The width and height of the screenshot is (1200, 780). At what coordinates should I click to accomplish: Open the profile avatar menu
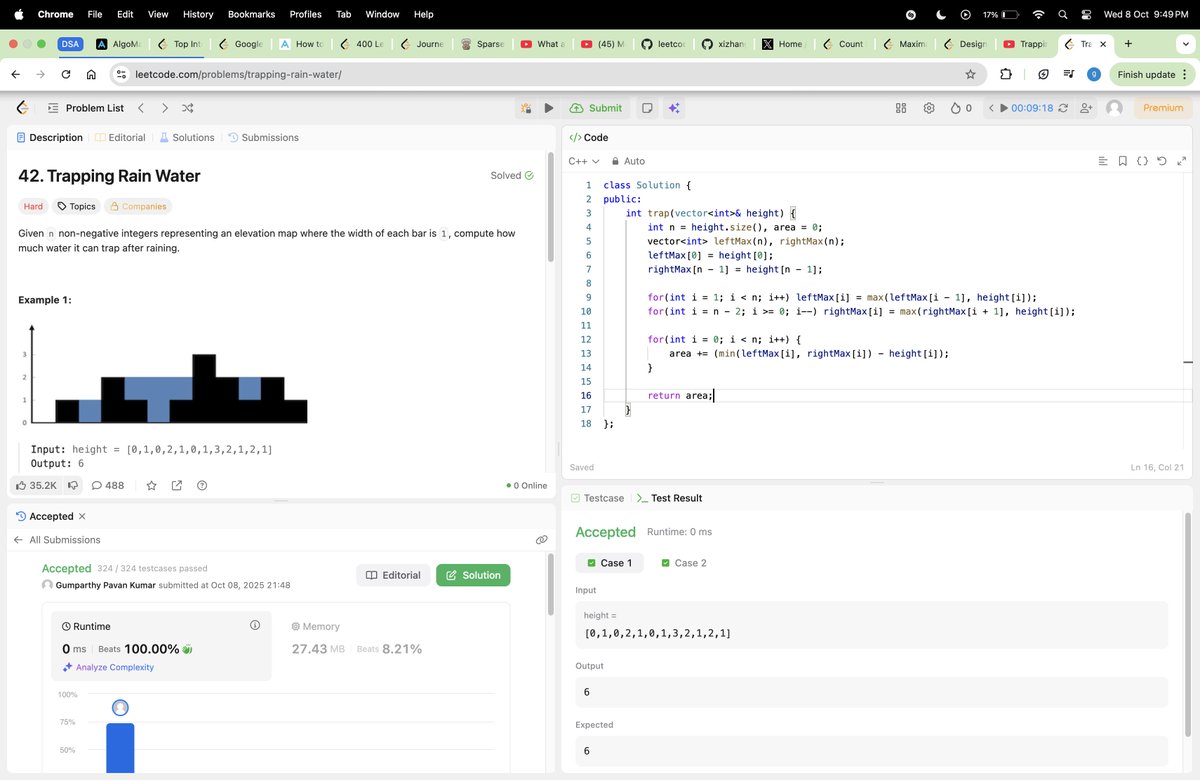point(1114,108)
